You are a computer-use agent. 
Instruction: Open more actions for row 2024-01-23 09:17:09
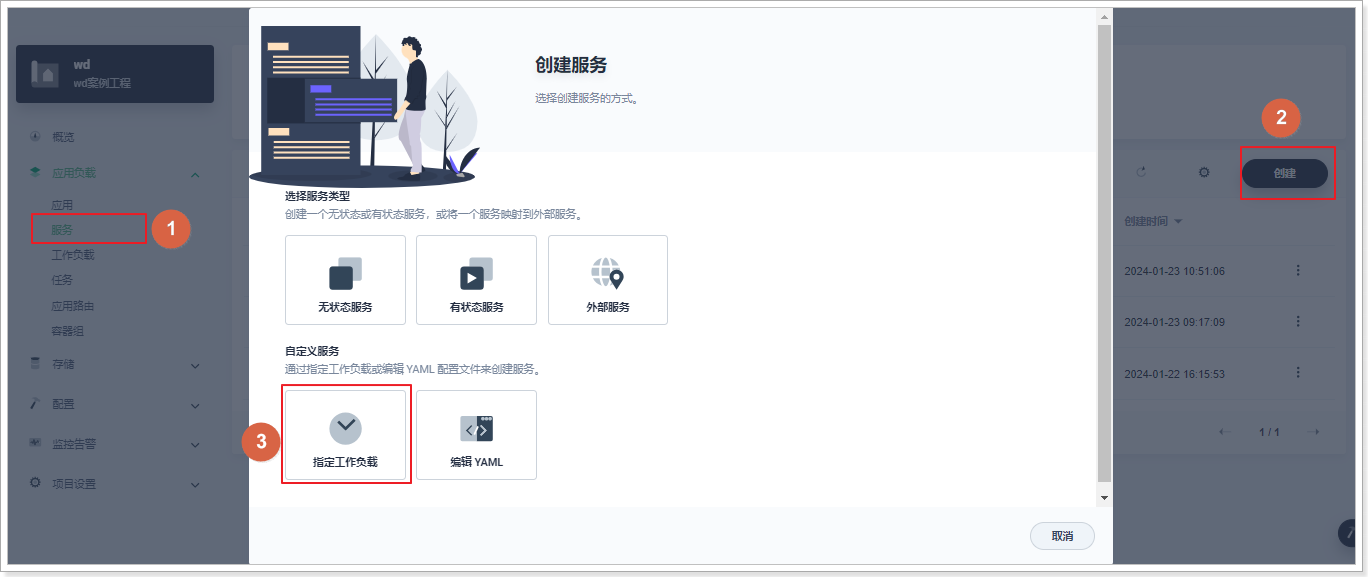1298,321
